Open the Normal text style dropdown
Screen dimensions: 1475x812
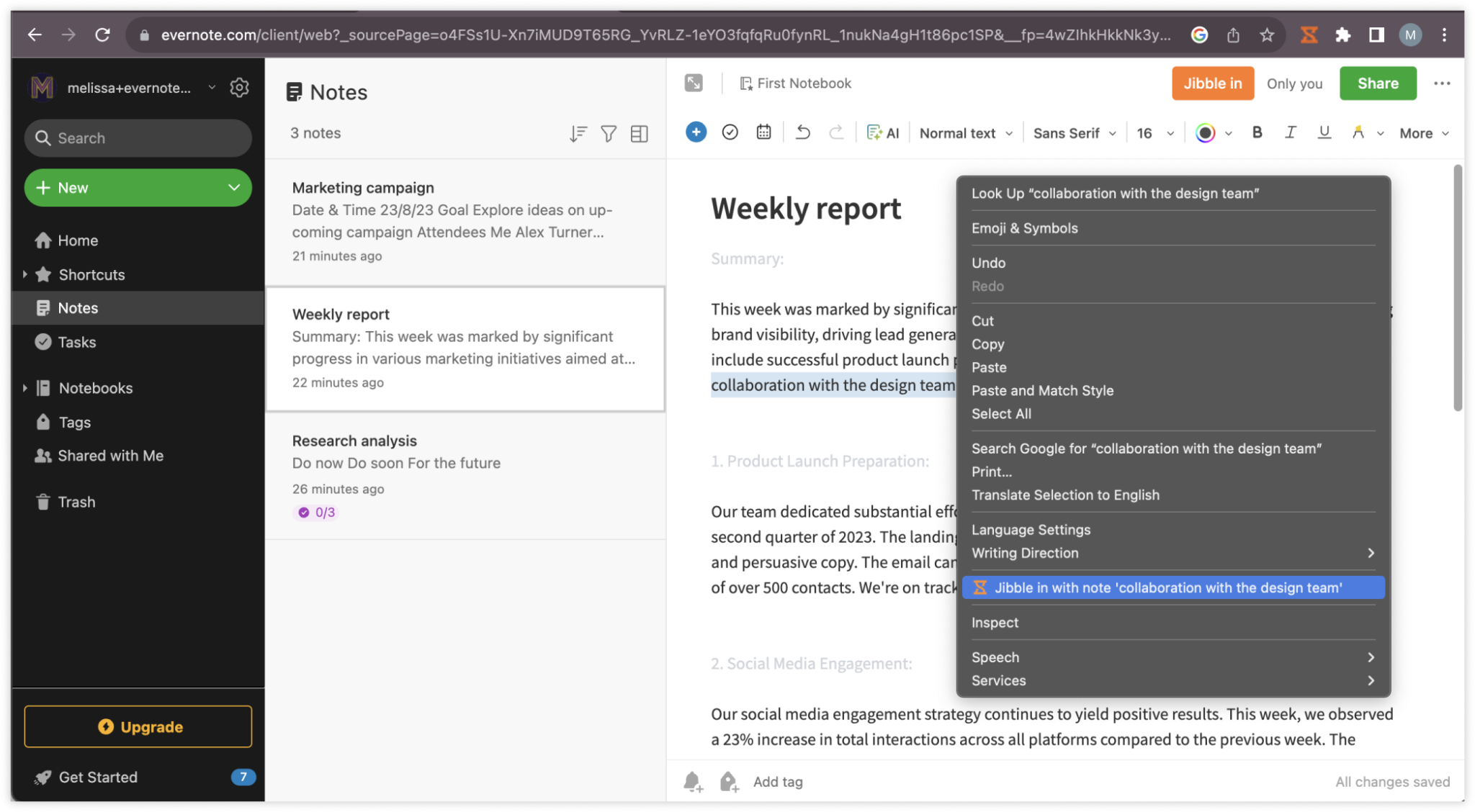click(965, 132)
